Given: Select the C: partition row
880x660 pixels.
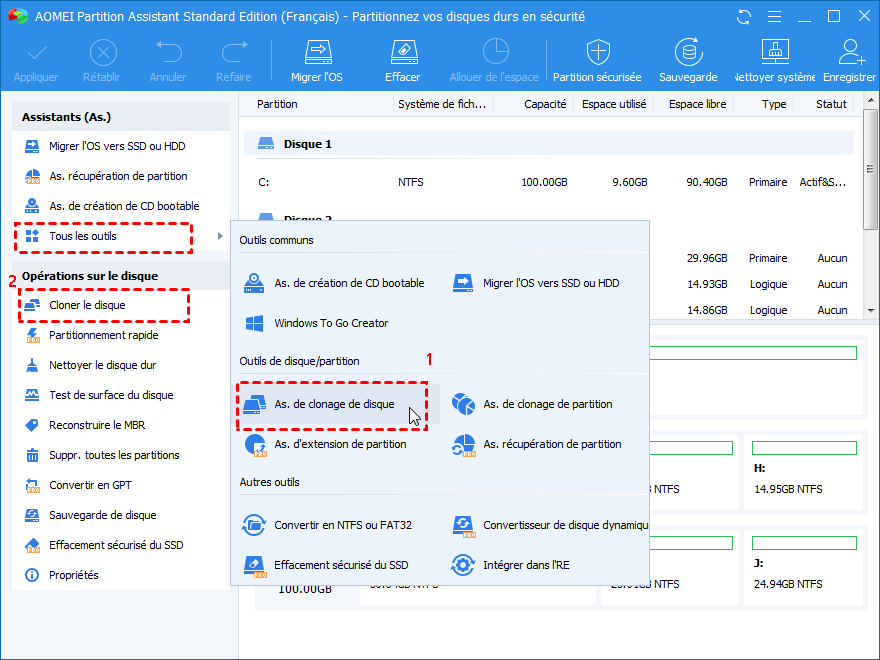Looking at the screenshot, I should pos(549,182).
